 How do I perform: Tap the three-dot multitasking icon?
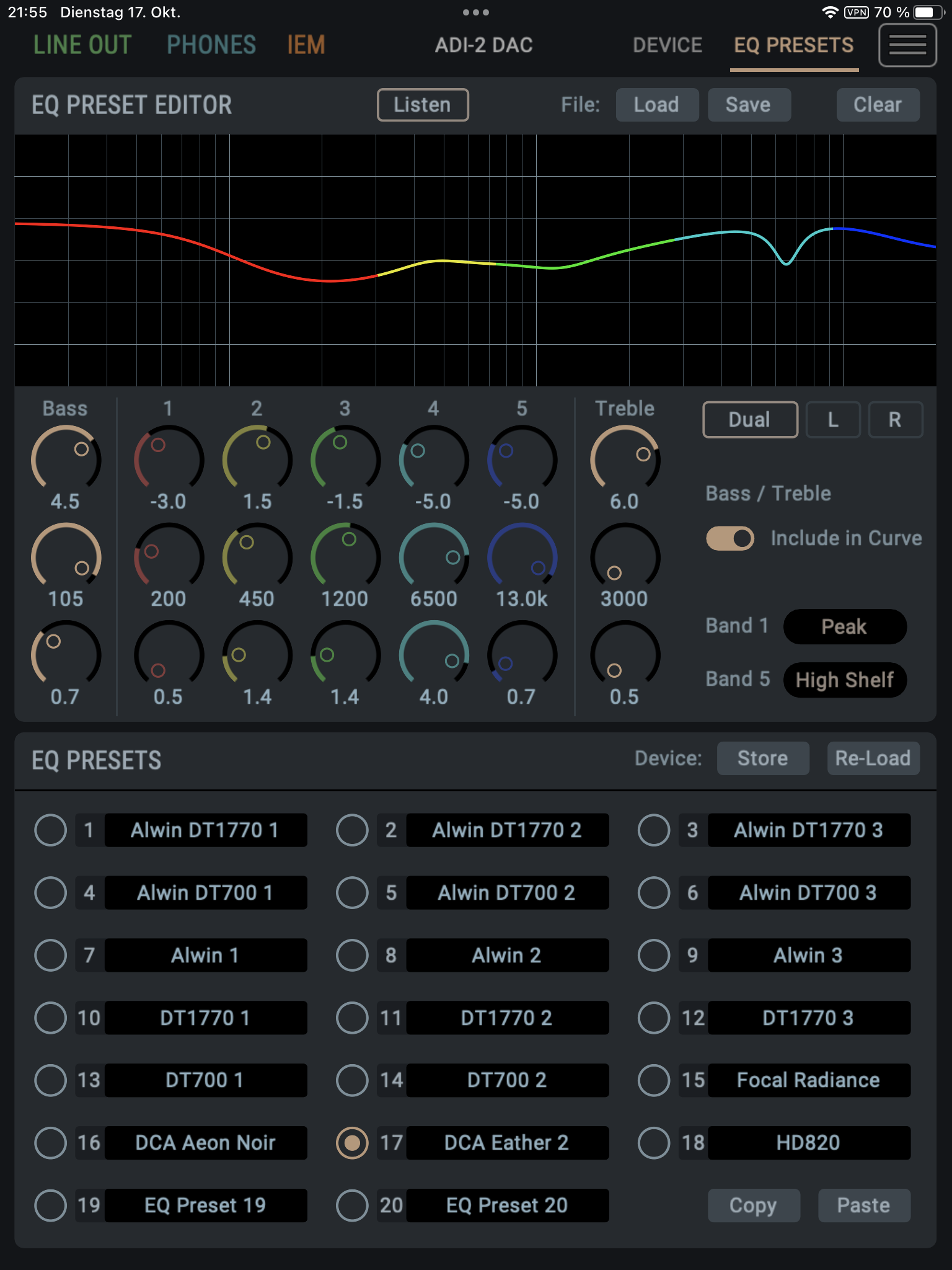click(x=475, y=12)
